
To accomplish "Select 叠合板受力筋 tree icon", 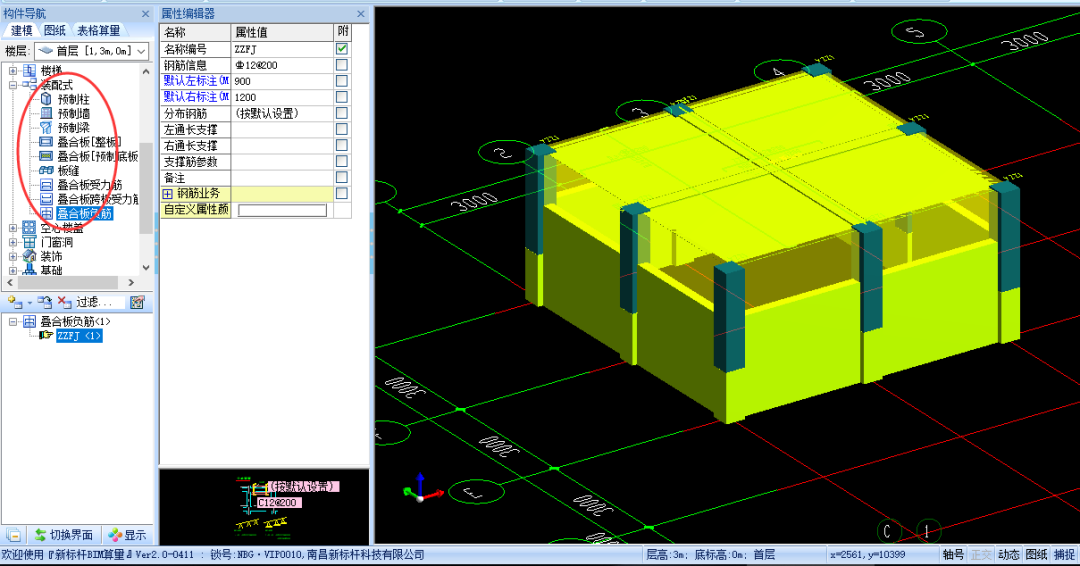I will [46, 185].
